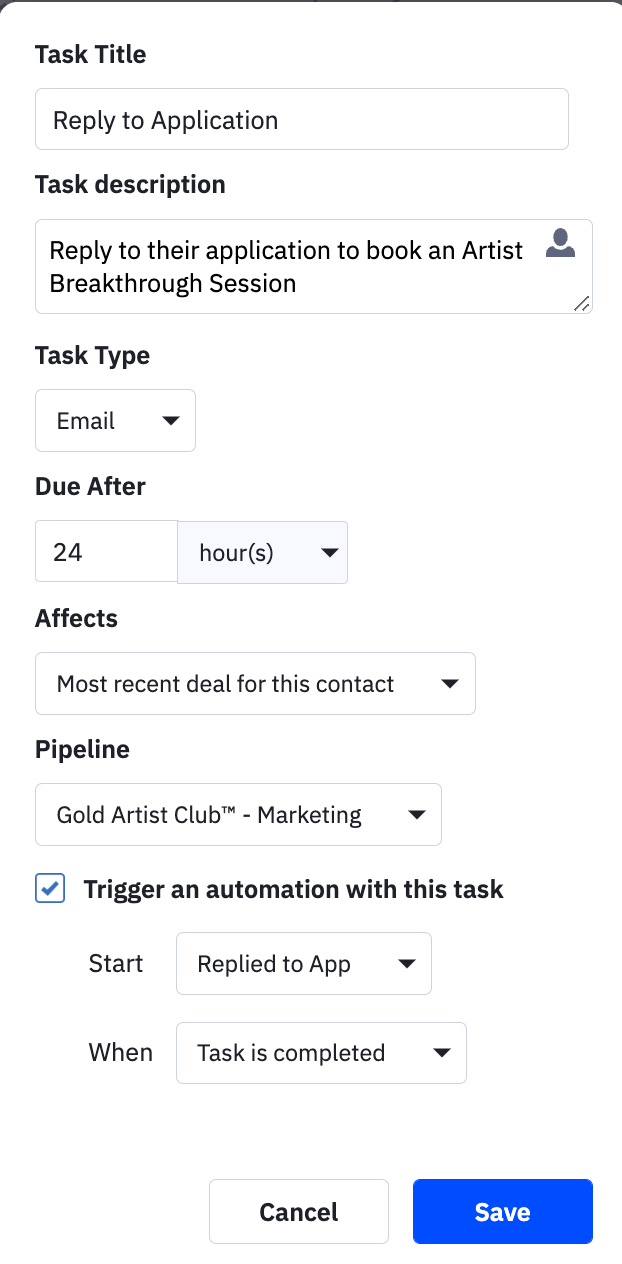Viewport: 622px width, 1264px height.
Task: Select the hour(s) time unit selector
Action: [x=262, y=552]
